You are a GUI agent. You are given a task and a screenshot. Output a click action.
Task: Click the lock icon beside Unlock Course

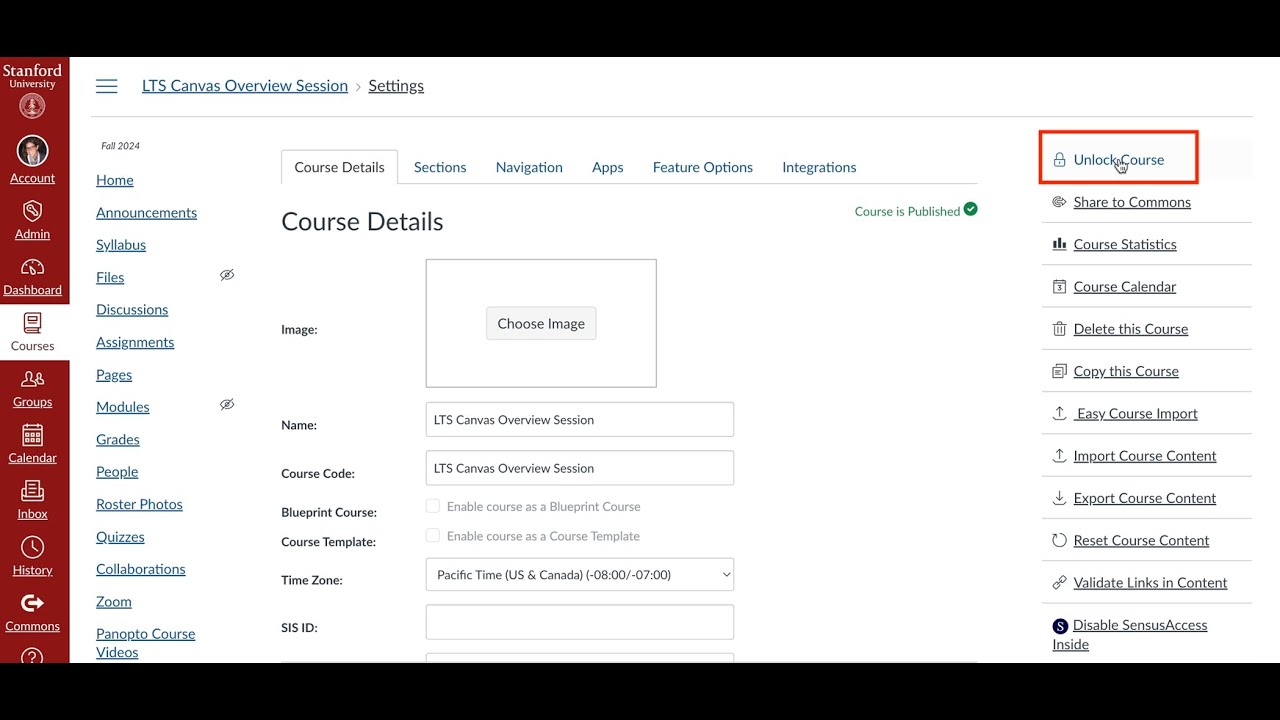click(1059, 160)
